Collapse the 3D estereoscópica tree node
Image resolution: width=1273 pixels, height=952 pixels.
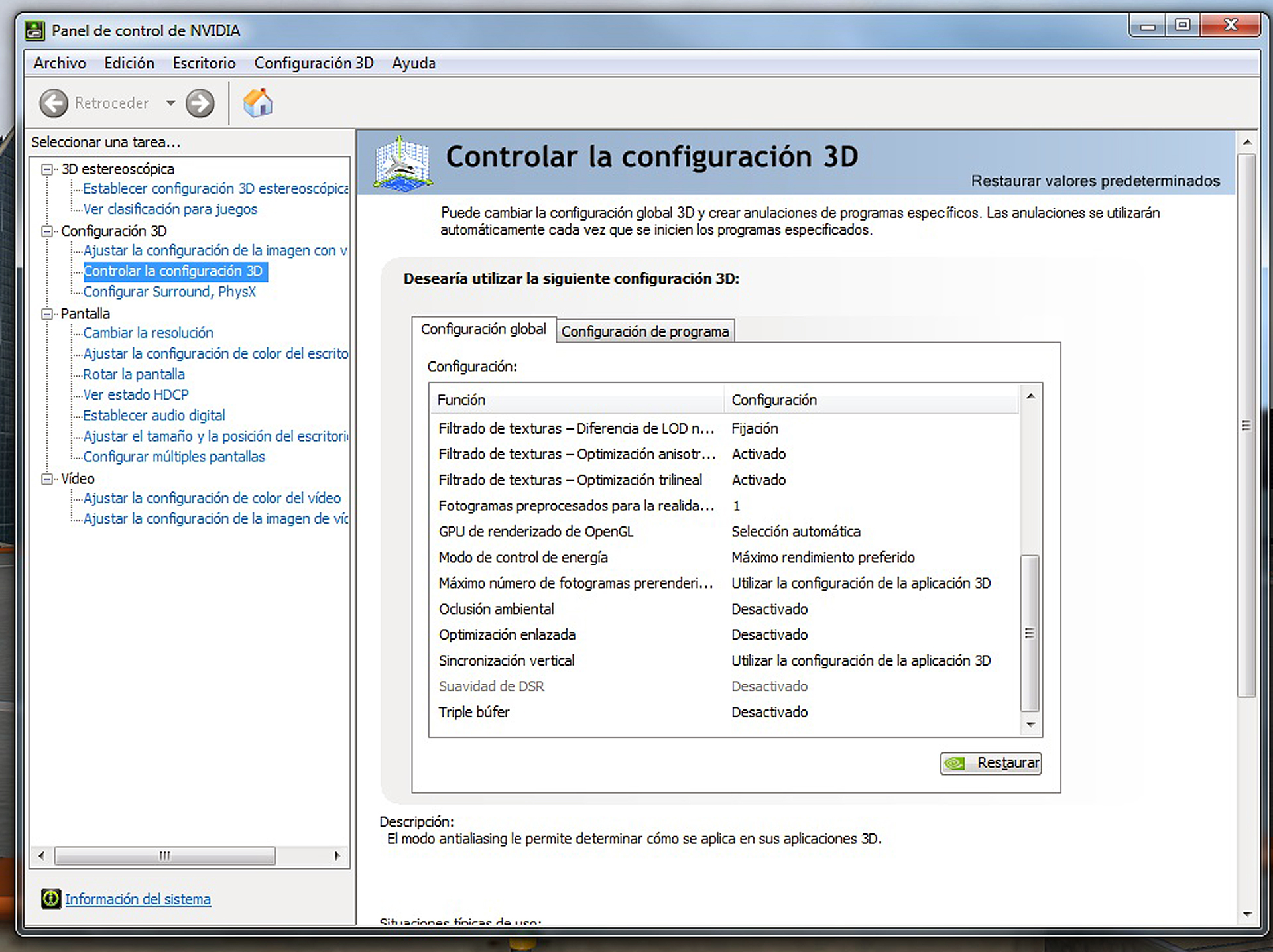[47, 169]
